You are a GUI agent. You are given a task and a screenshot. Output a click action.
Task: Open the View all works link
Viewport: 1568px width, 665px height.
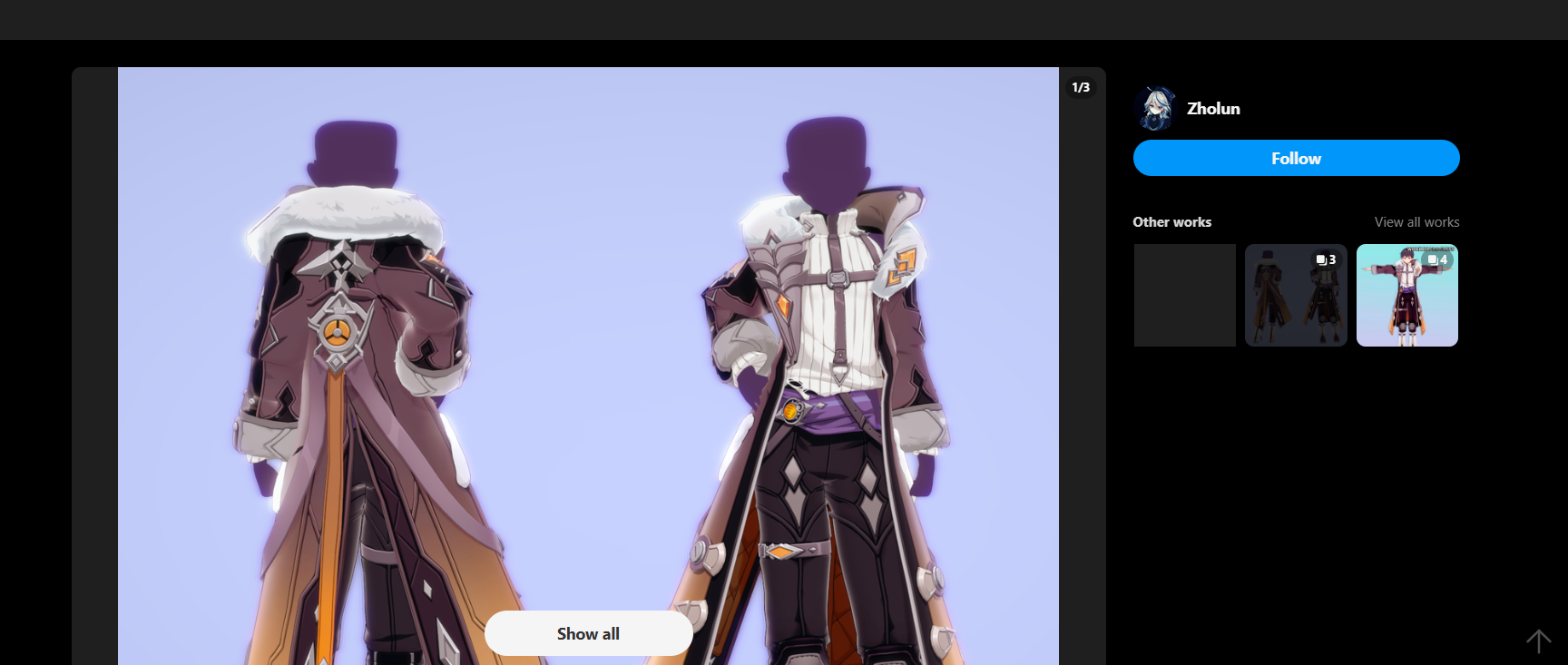[x=1416, y=222]
